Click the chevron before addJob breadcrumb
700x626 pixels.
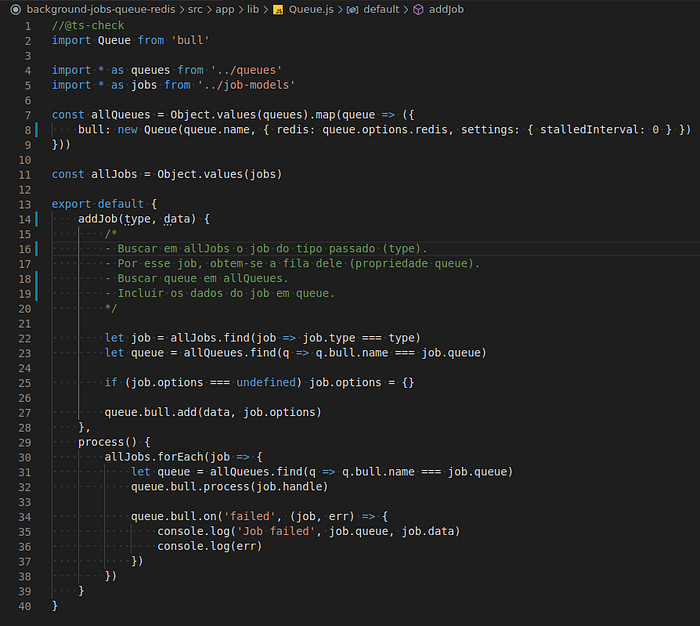(x=406, y=10)
